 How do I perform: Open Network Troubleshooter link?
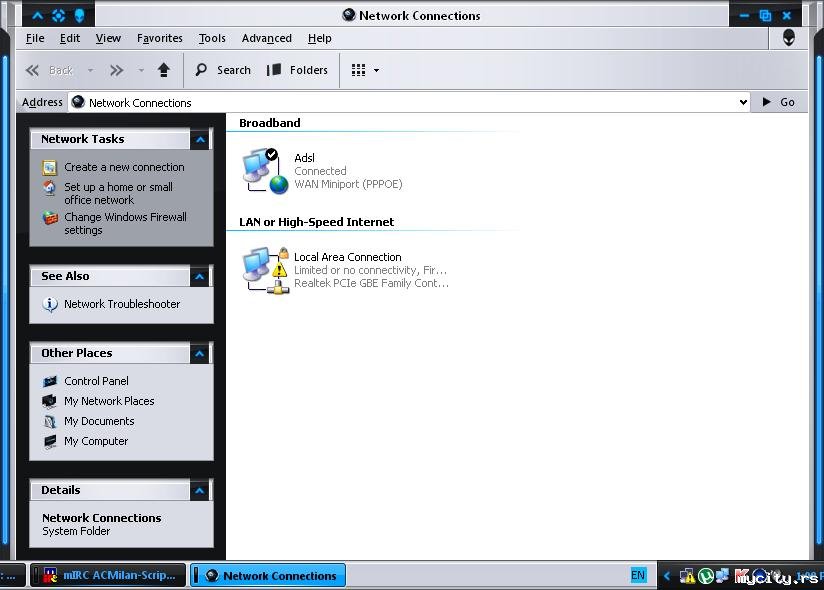(x=122, y=304)
